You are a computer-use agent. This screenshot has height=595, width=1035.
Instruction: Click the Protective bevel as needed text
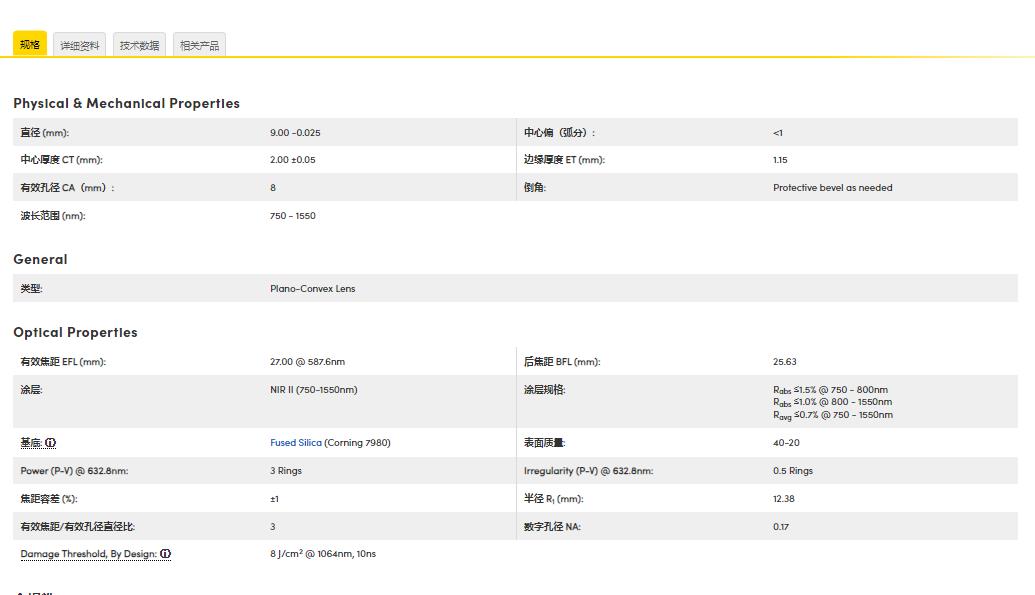tap(832, 188)
